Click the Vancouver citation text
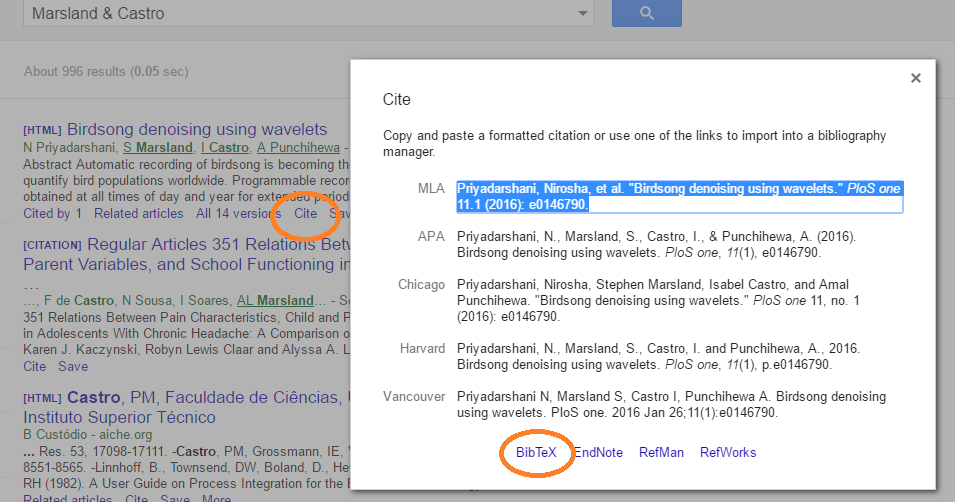This screenshot has height=502, width=955. coord(671,405)
